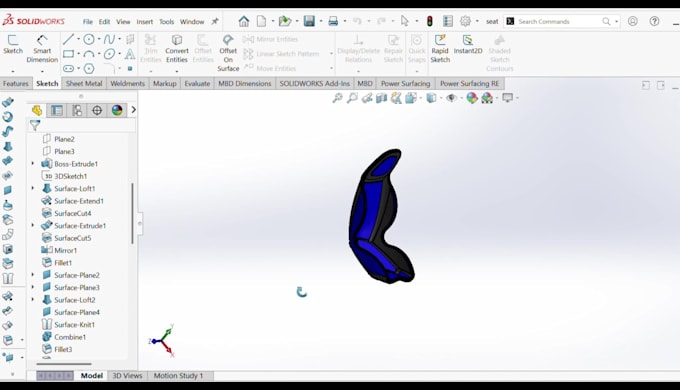
Task: Click the tree filter funnel icon
Action: click(x=35, y=125)
